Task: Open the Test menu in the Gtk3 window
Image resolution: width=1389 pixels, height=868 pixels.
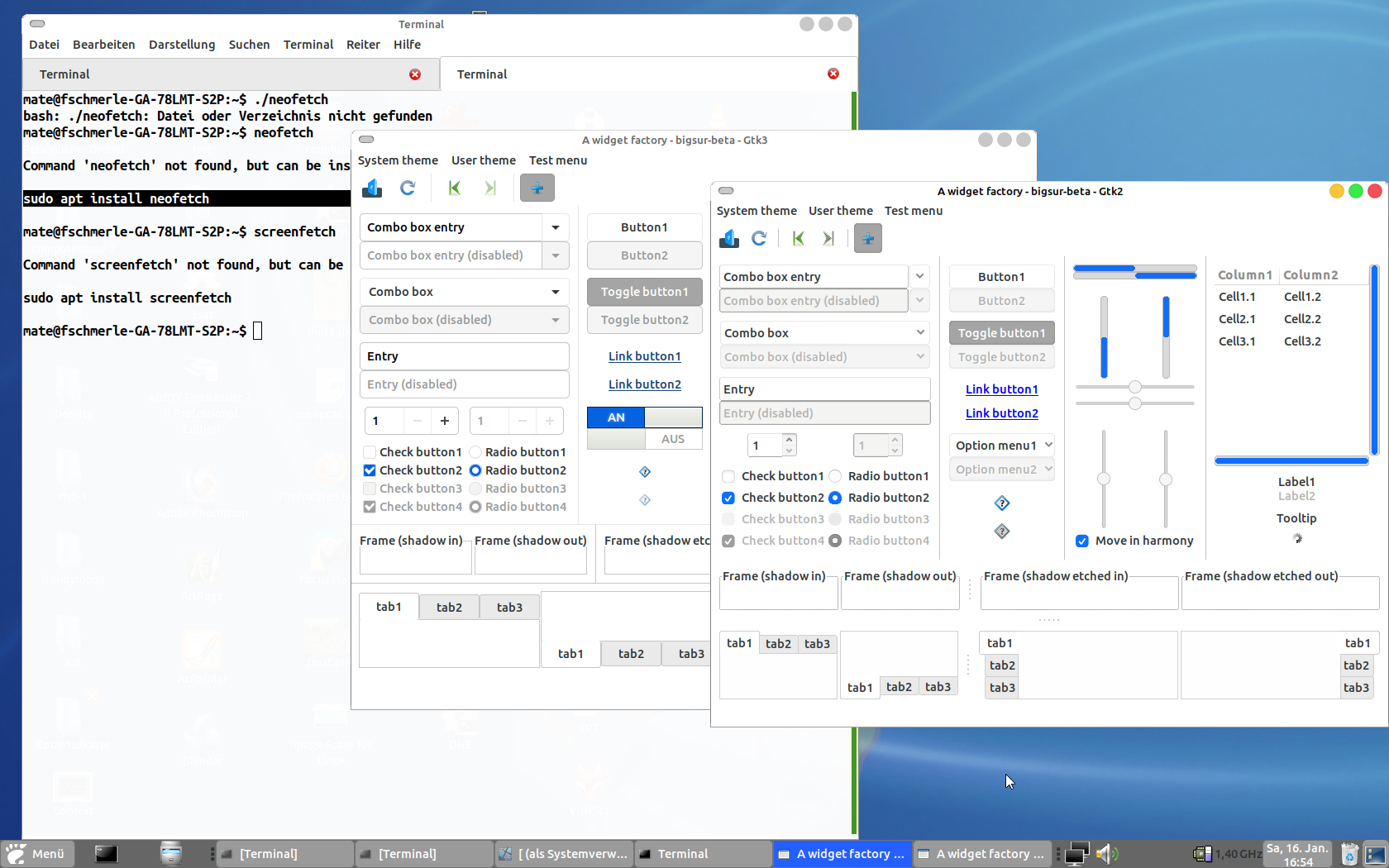Action: tap(558, 160)
